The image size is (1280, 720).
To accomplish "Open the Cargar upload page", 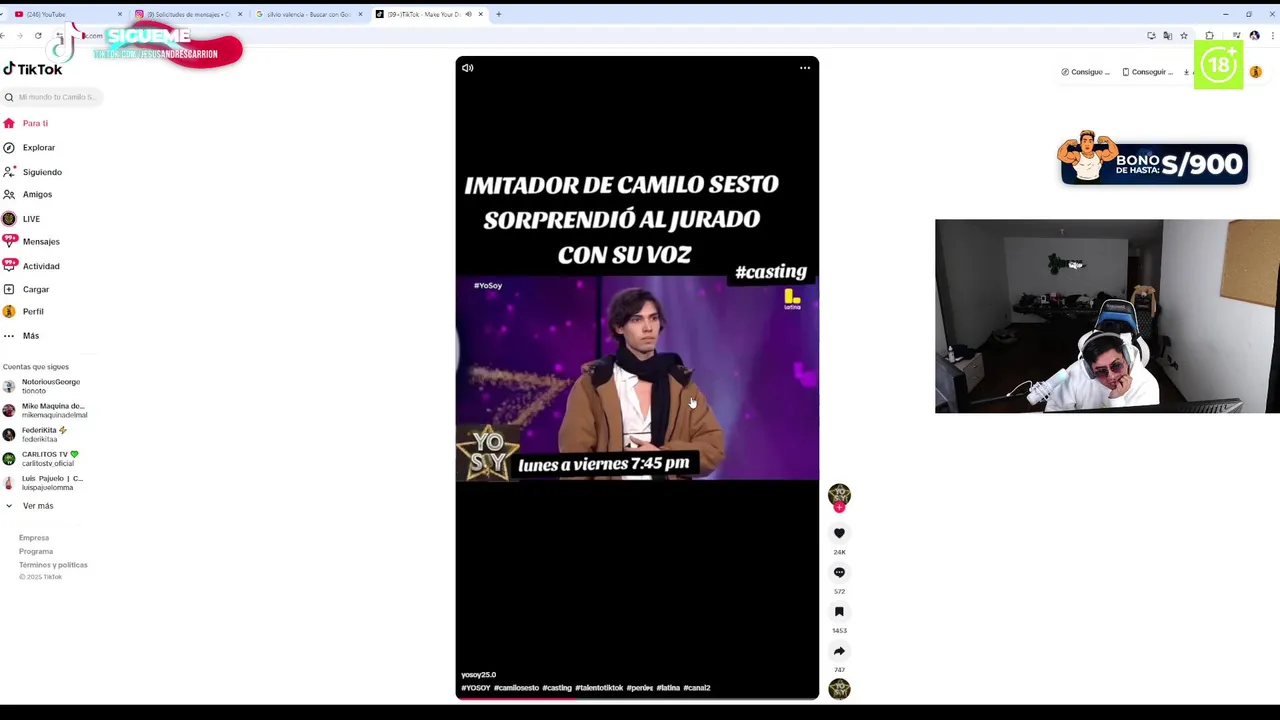I will pos(35,289).
